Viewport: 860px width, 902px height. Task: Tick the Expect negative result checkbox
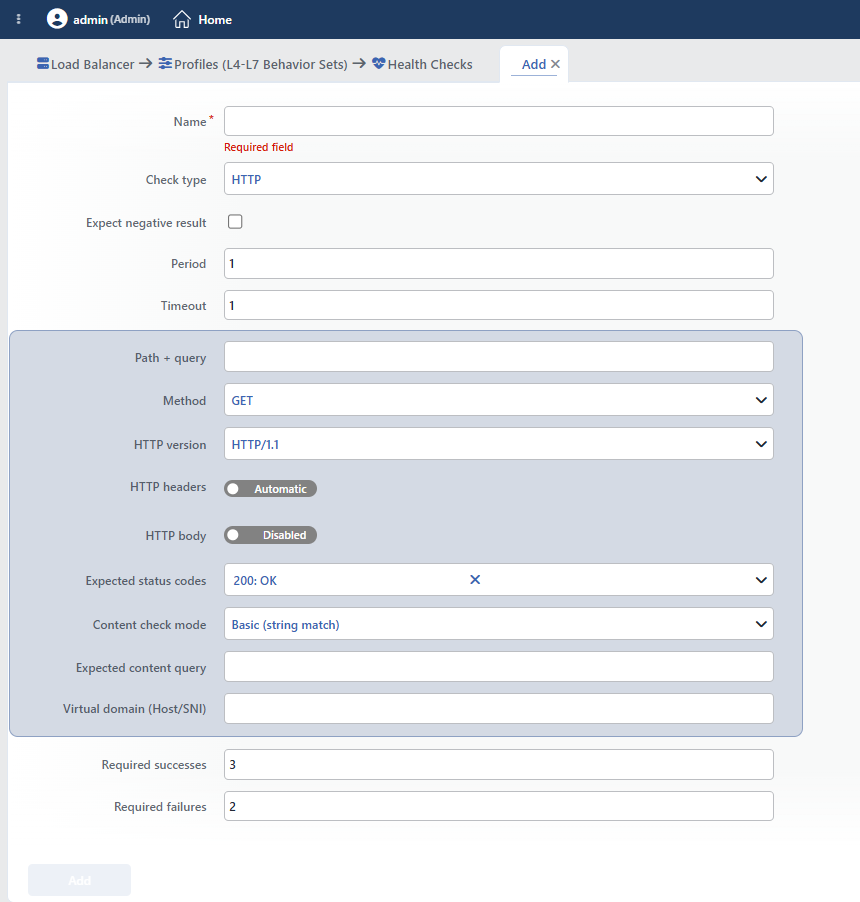pos(235,221)
